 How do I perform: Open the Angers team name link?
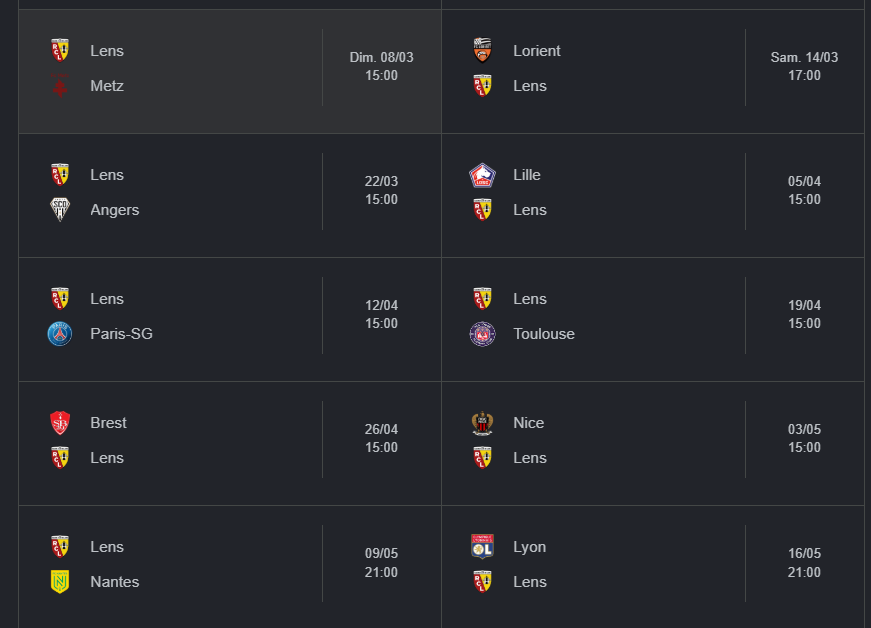(x=115, y=210)
